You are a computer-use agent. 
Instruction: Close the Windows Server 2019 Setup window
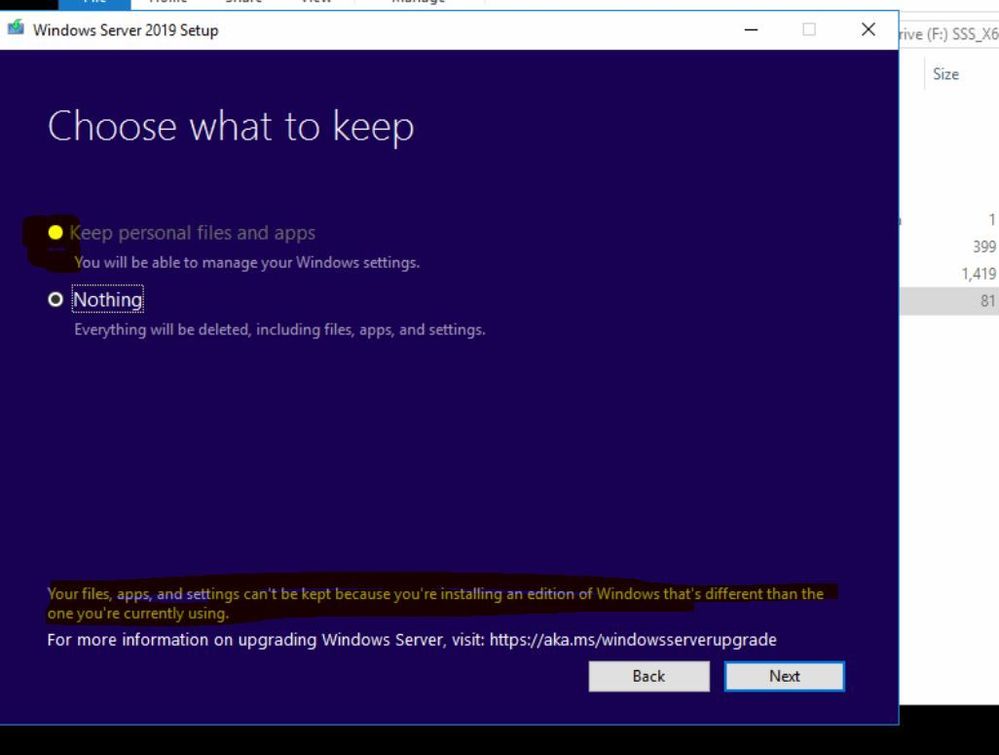[868, 29]
